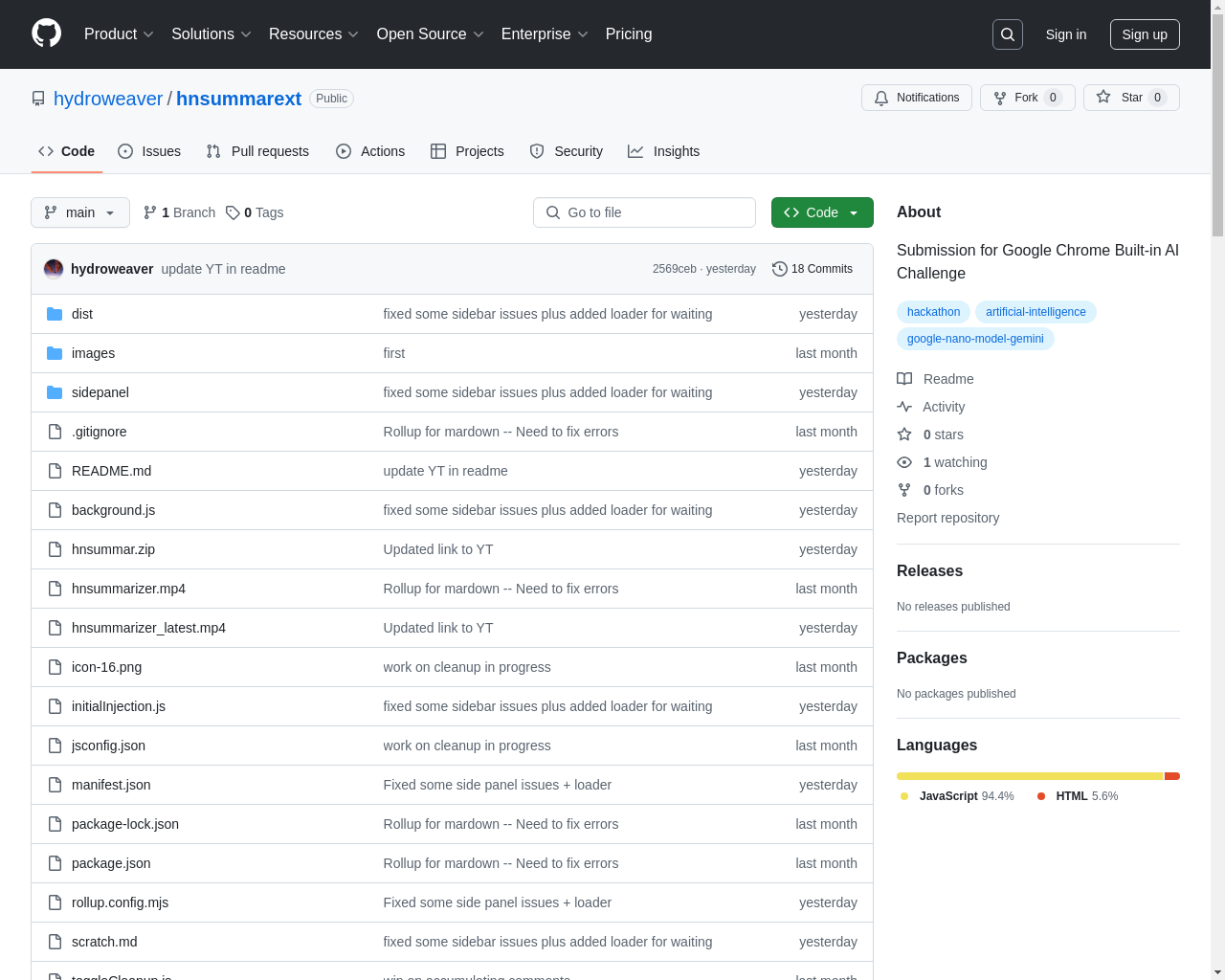Click the 2569ceb commit hash
1225x980 pixels.
675,269
